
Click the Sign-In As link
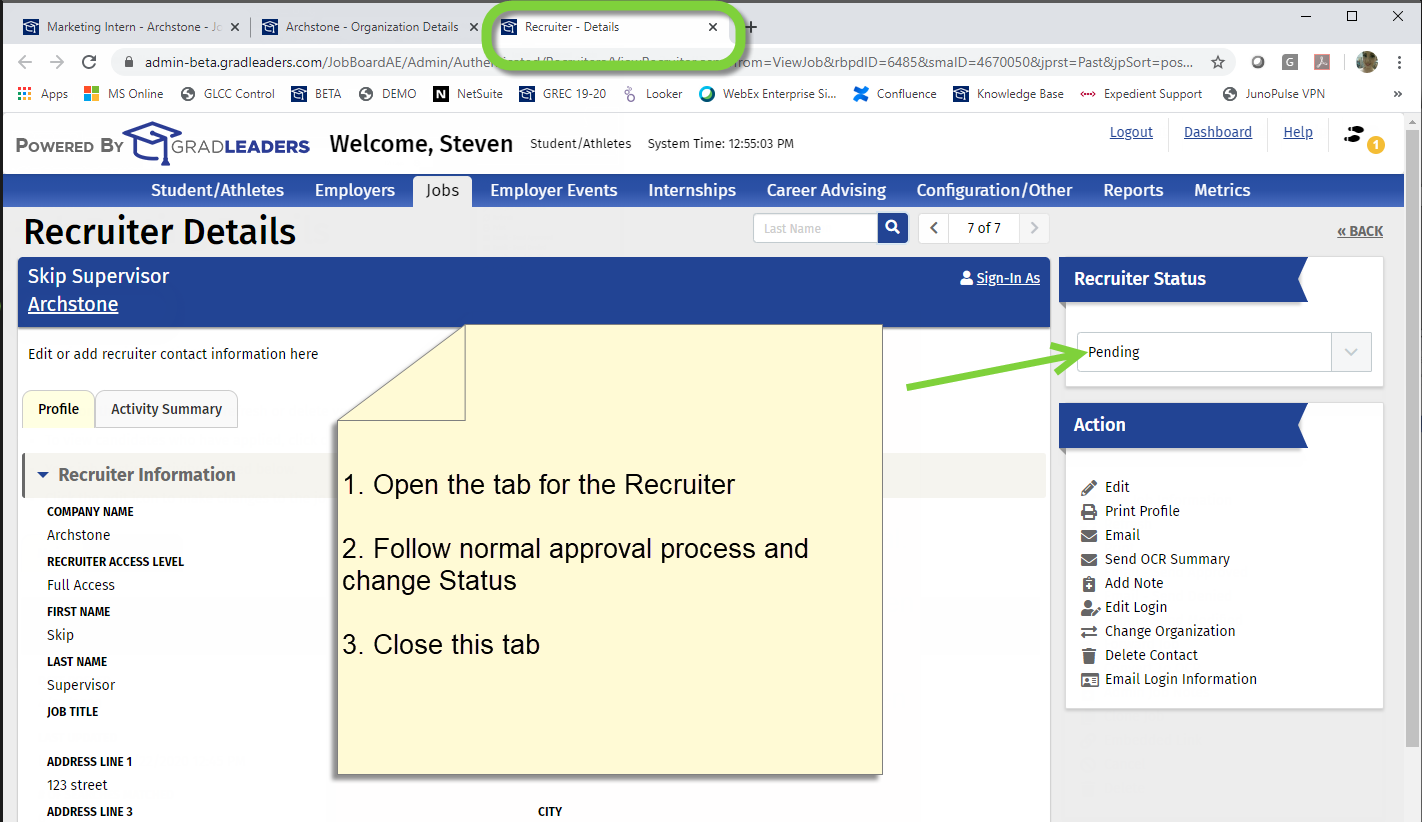(1000, 278)
